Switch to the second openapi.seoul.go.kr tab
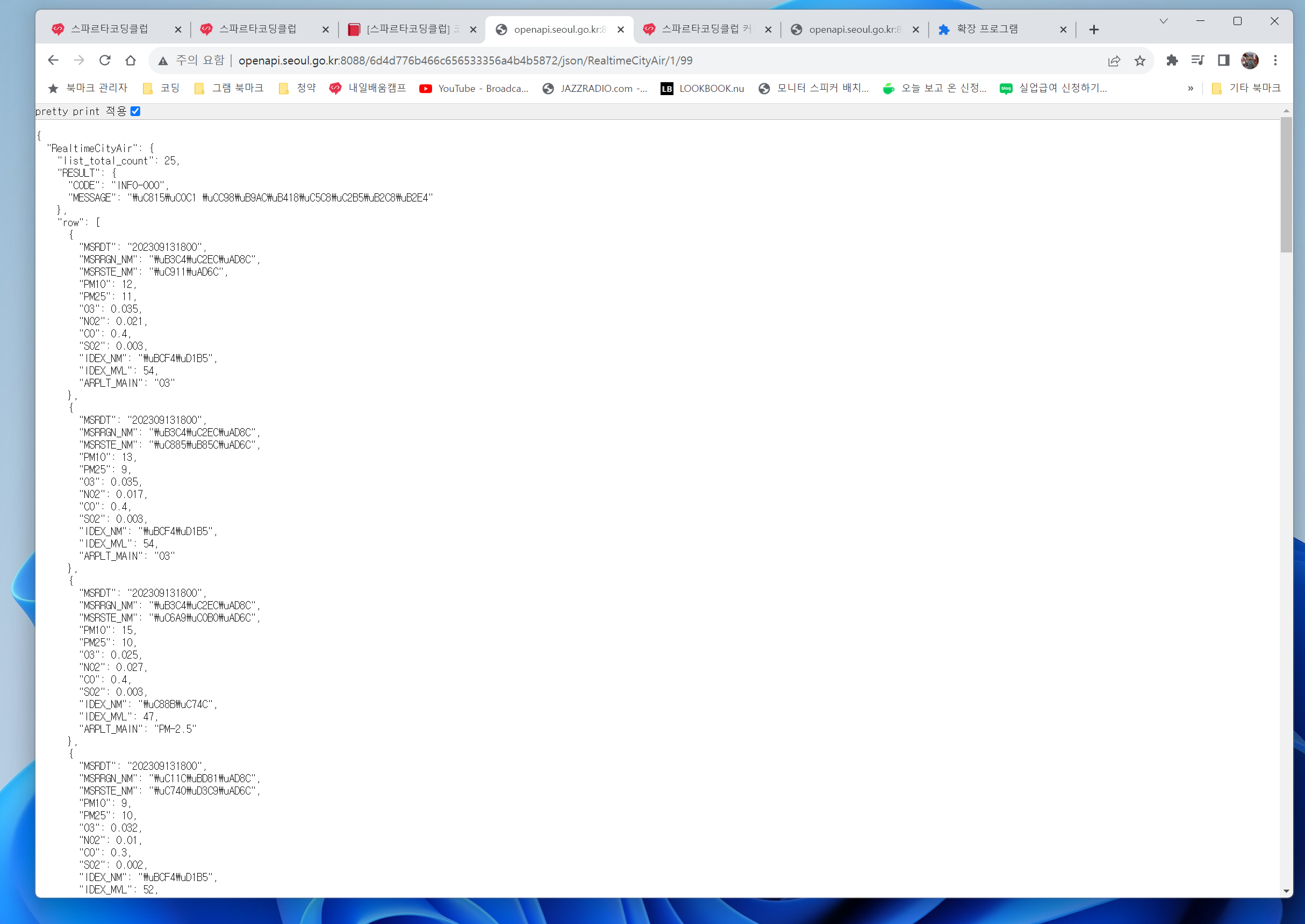This screenshot has height=924, width=1305. (x=854, y=29)
